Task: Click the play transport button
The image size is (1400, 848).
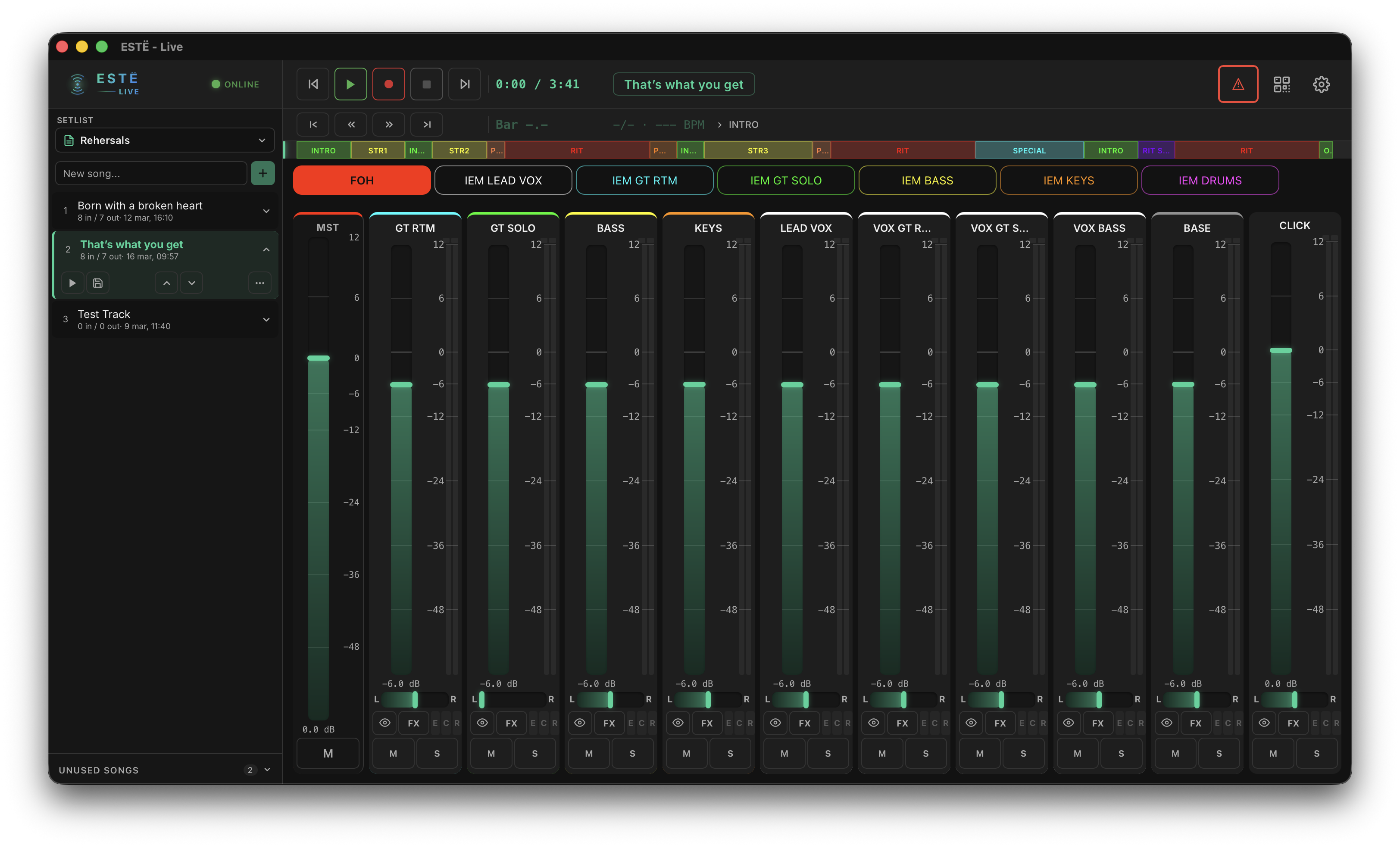Action: point(350,84)
